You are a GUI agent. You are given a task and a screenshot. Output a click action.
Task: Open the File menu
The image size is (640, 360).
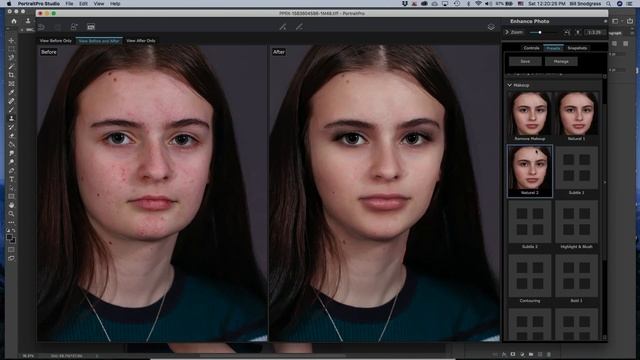[x=69, y=3]
